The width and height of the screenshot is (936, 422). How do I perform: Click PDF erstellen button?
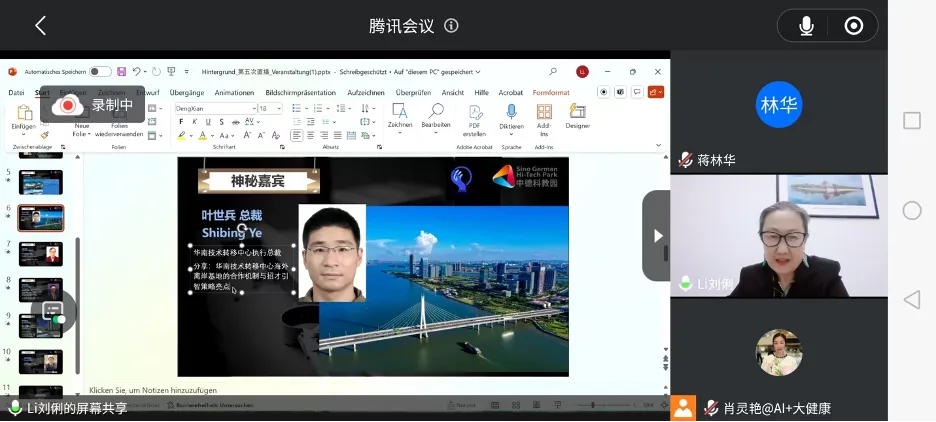click(475, 121)
